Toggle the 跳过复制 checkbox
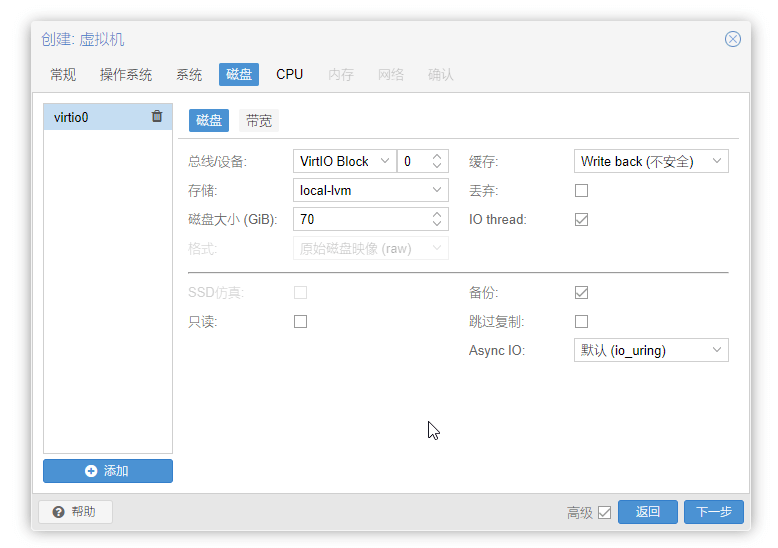This screenshot has height=548, width=778. (582, 322)
